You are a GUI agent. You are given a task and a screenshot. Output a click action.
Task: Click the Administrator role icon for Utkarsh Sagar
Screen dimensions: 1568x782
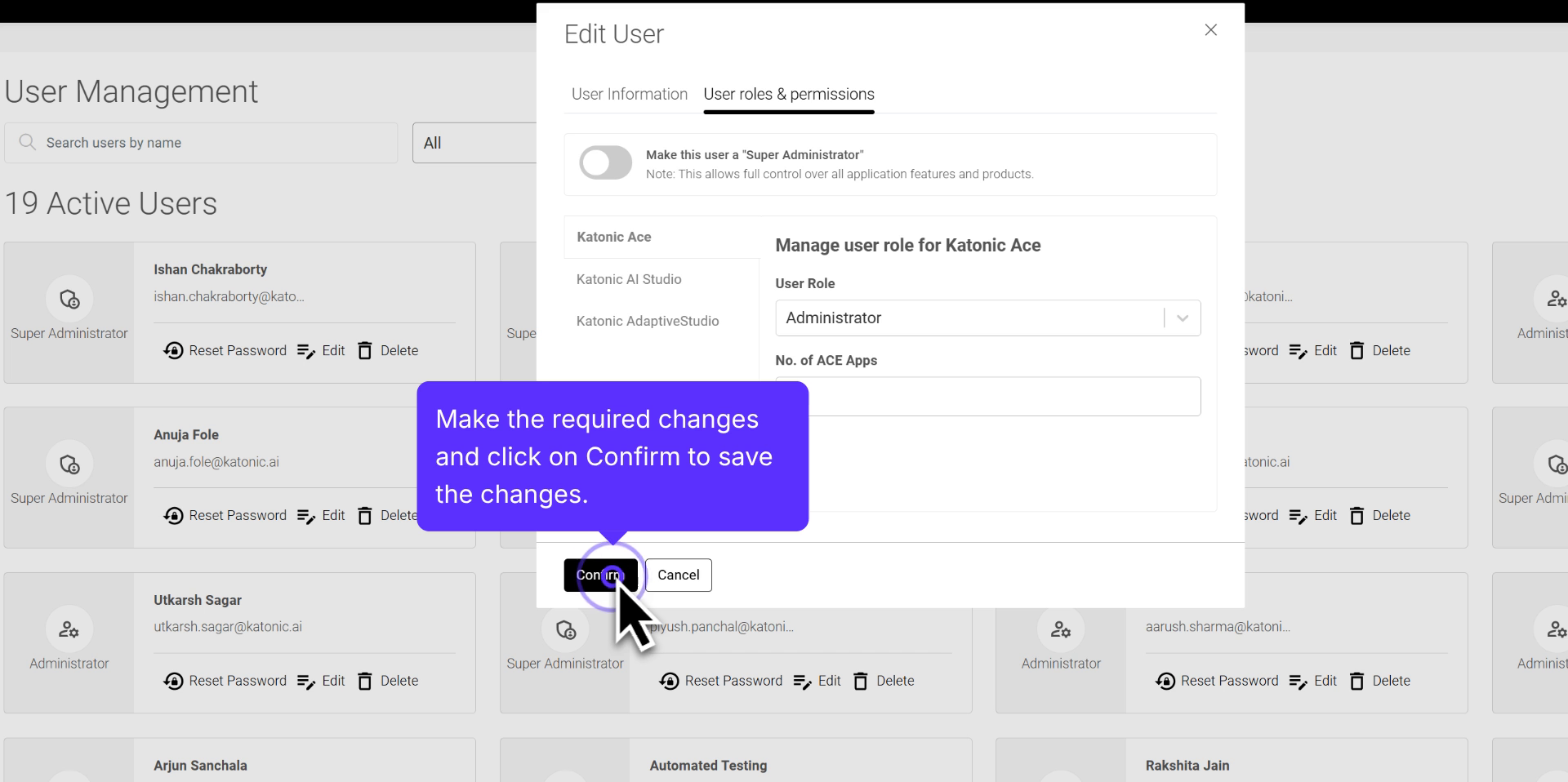coord(68,629)
